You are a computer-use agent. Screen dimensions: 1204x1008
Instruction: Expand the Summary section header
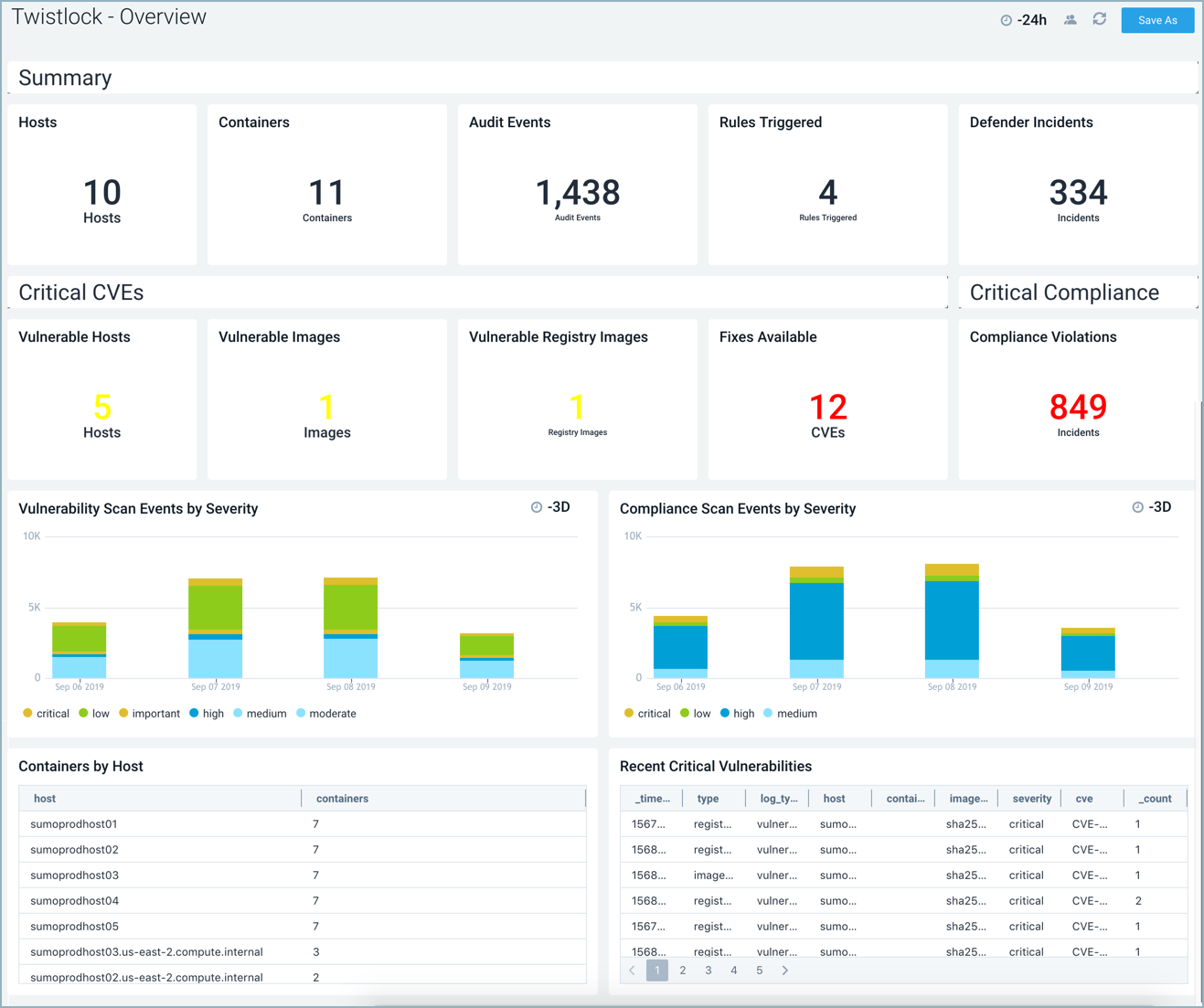(65, 78)
